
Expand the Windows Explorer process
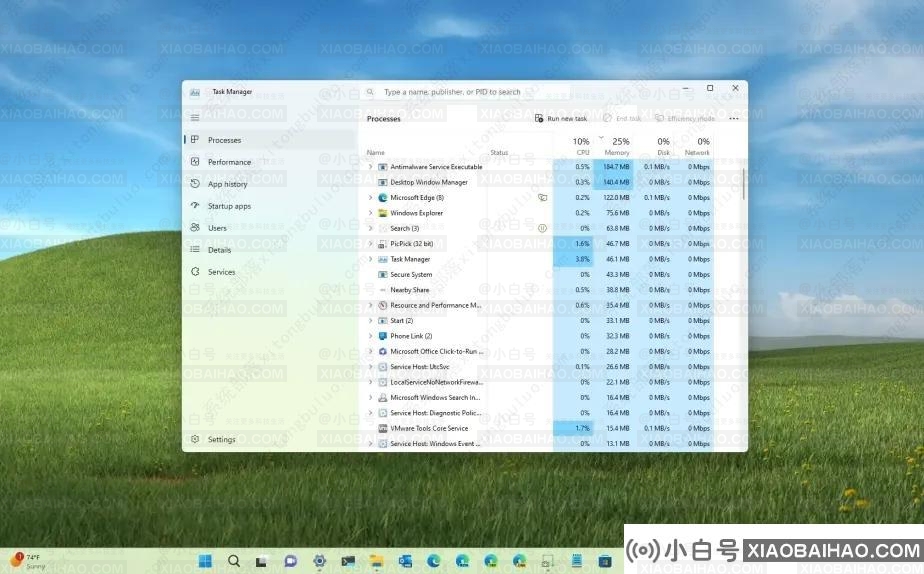(x=371, y=213)
